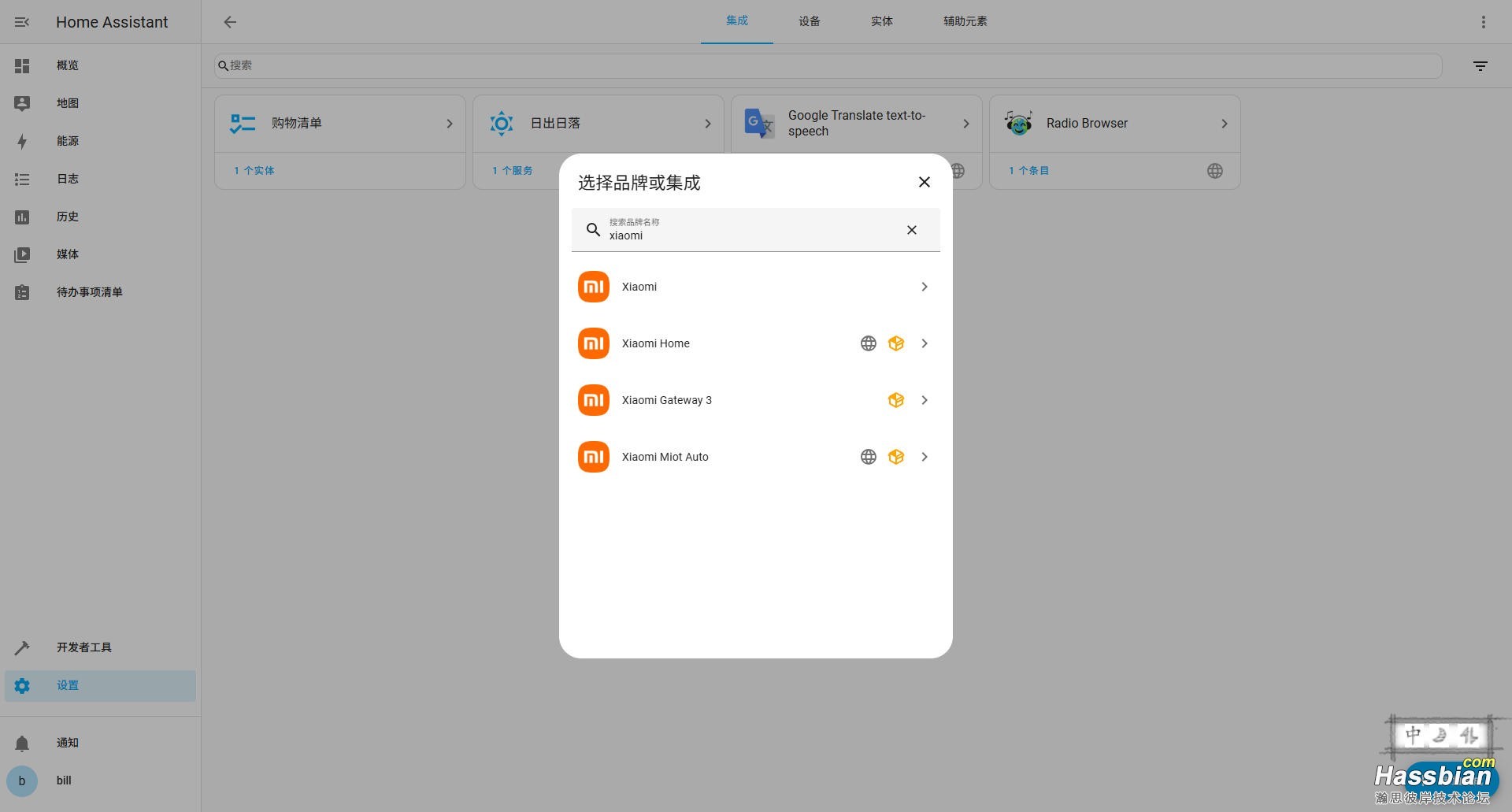This screenshot has width=1512, height=812.
Task: Click the 购物清单 card icon
Action: pos(243,124)
